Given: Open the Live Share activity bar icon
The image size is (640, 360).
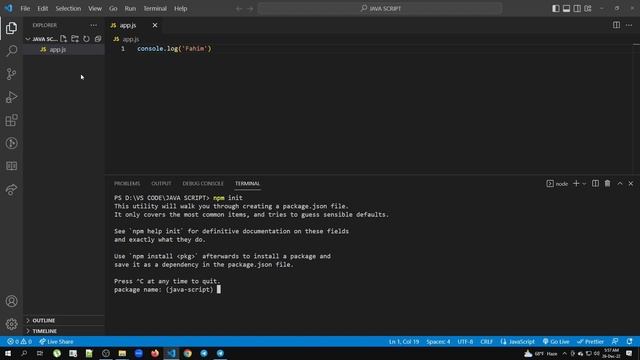Looking at the screenshot, I should click(11, 189).
